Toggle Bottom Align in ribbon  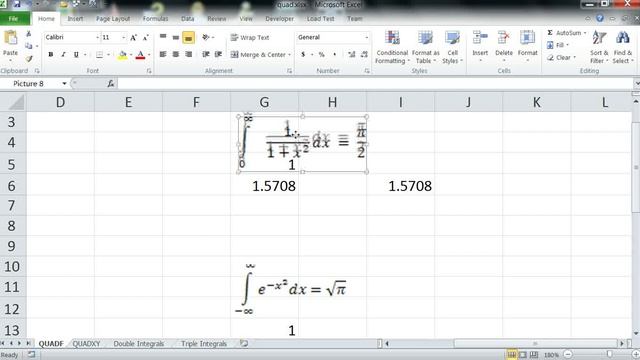(x=188, y=38)
